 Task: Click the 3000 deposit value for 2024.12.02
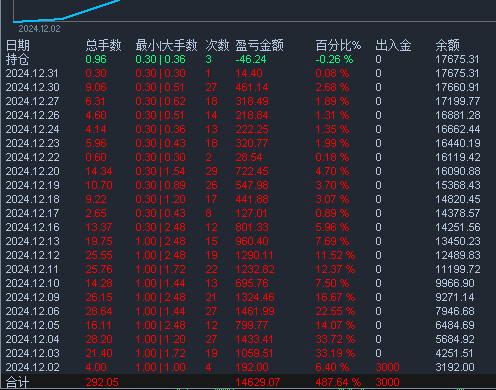387,367
